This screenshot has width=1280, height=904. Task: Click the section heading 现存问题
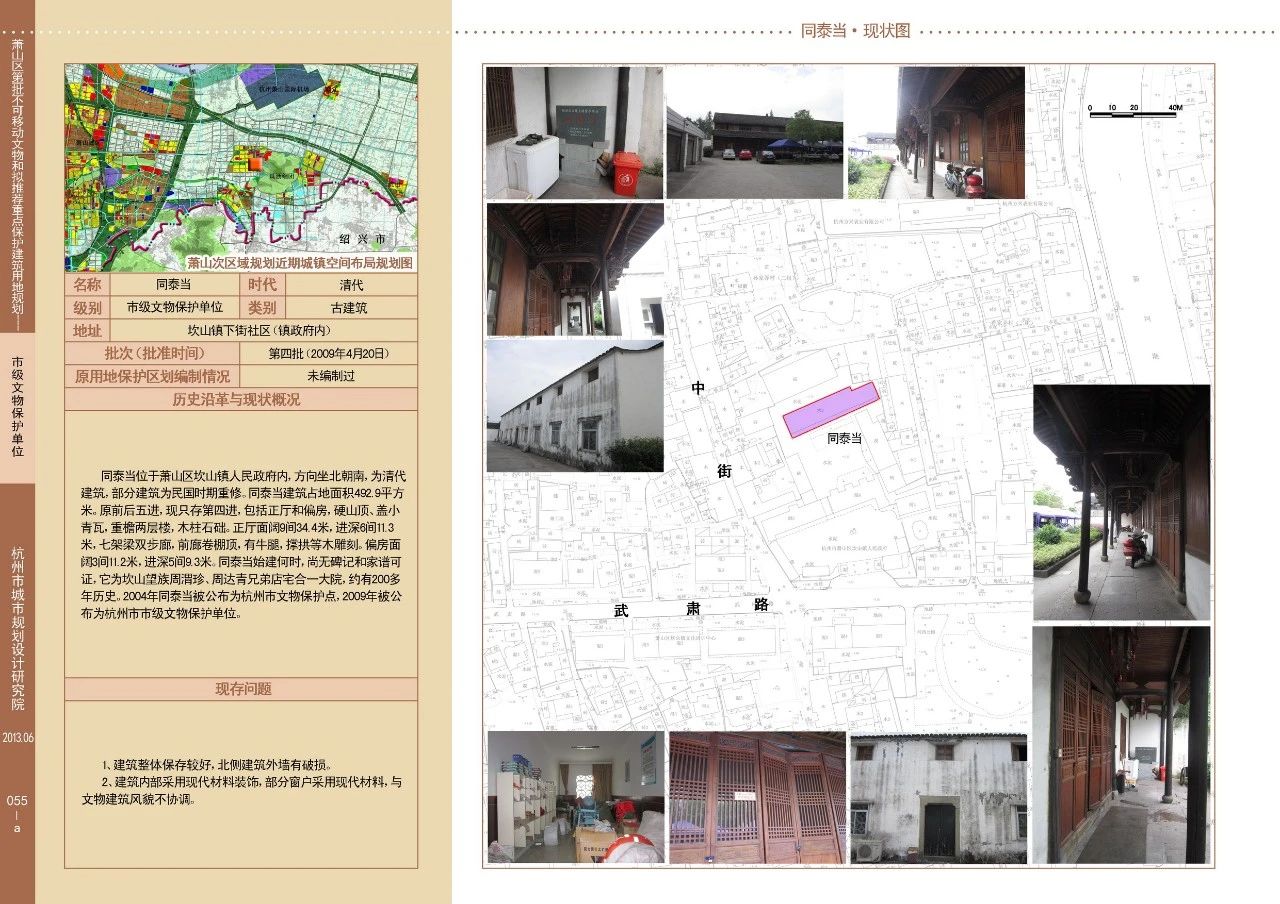coord(243,689)
